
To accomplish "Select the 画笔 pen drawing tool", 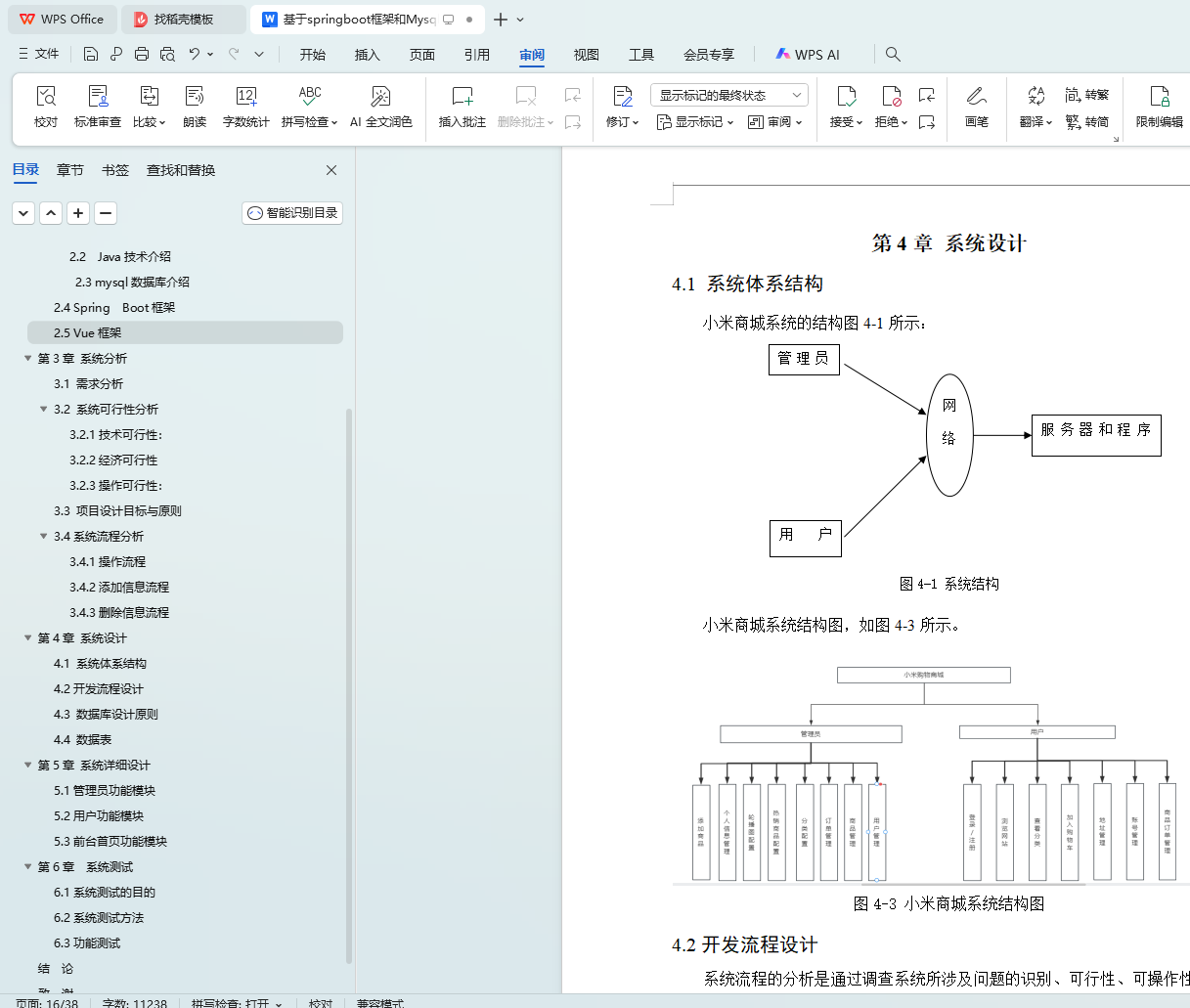I will [976, 107].
